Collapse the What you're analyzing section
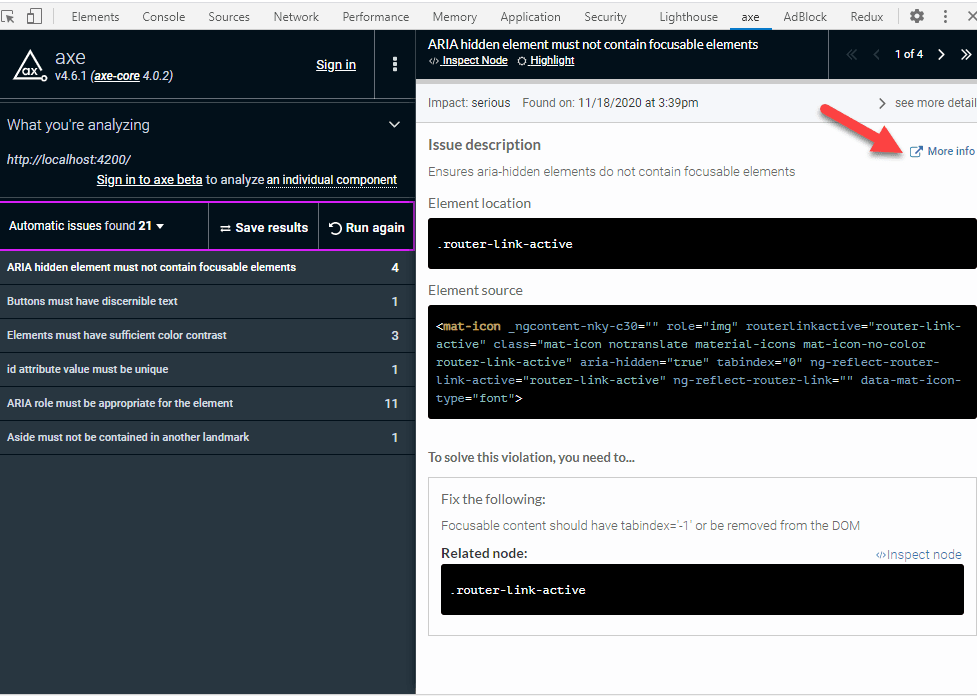The width and height of the screenshot is (977, 696). [394, 125]
